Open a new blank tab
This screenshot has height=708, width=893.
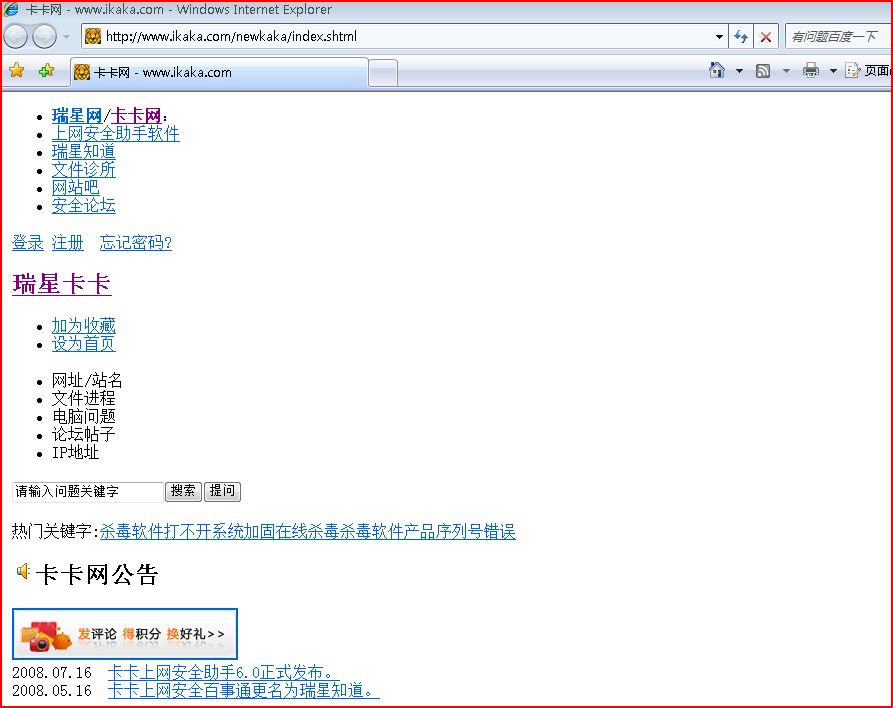pos(383,73)
